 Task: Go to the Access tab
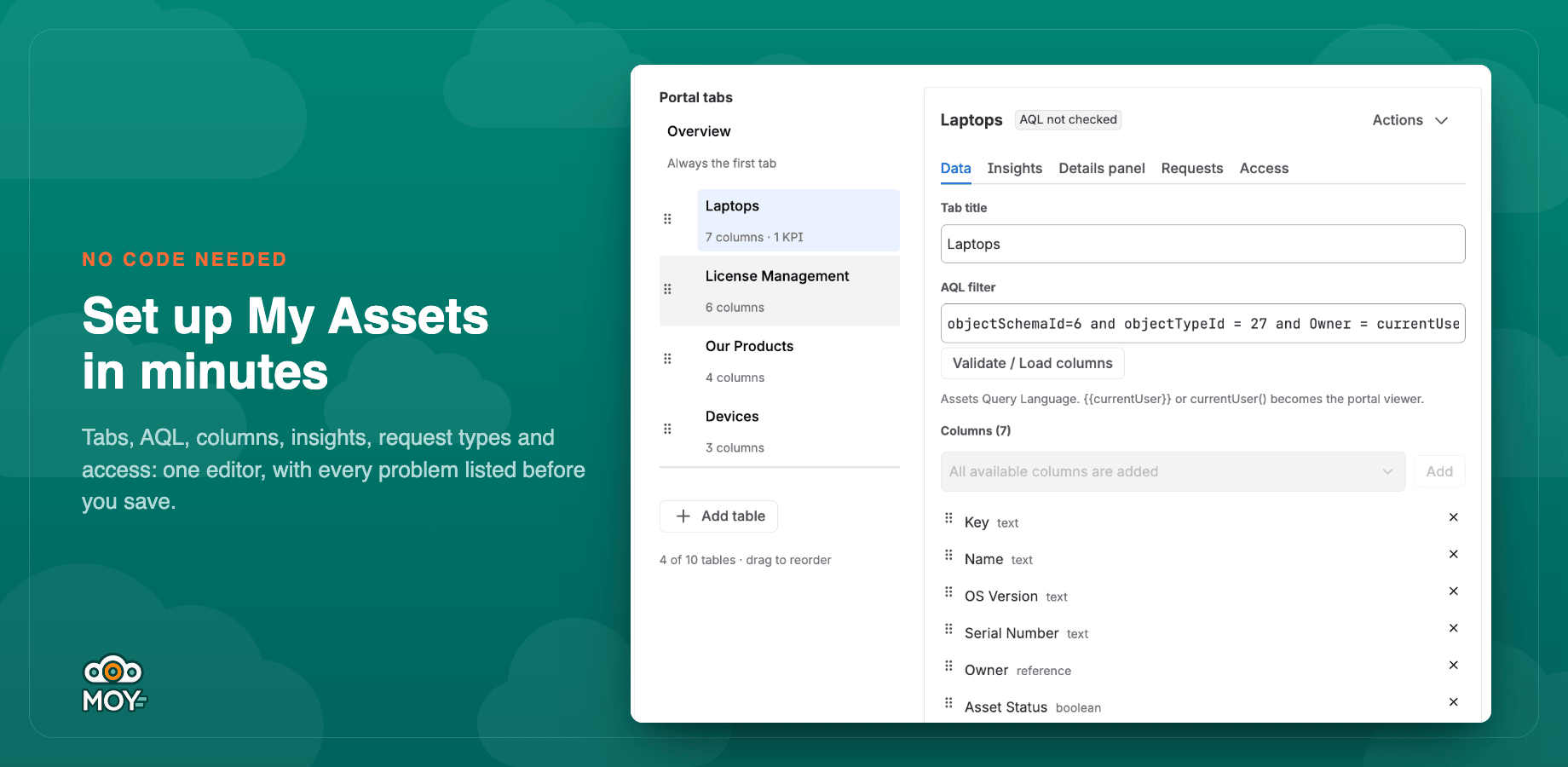pyautogui.click(x=1264, y=169)
